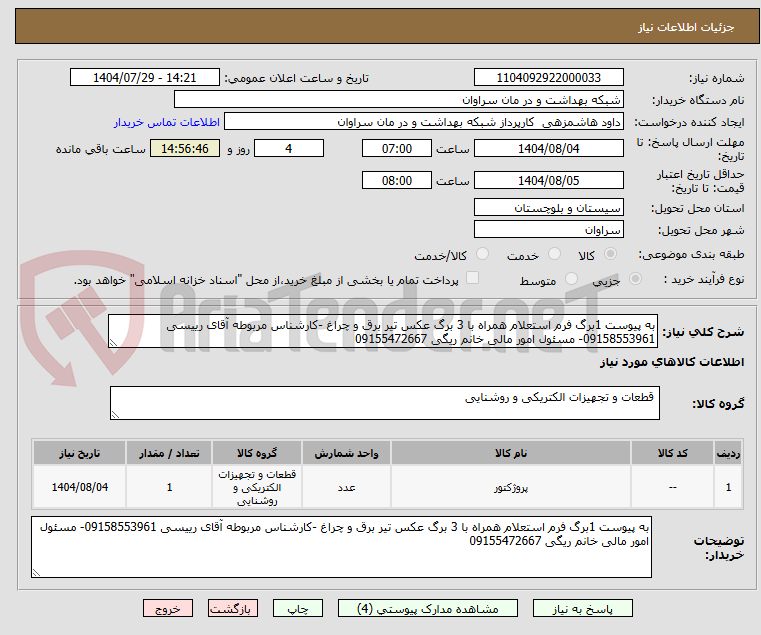Click the resize handle of description textarea
This screenshot has width=761, height=635.
113,343
